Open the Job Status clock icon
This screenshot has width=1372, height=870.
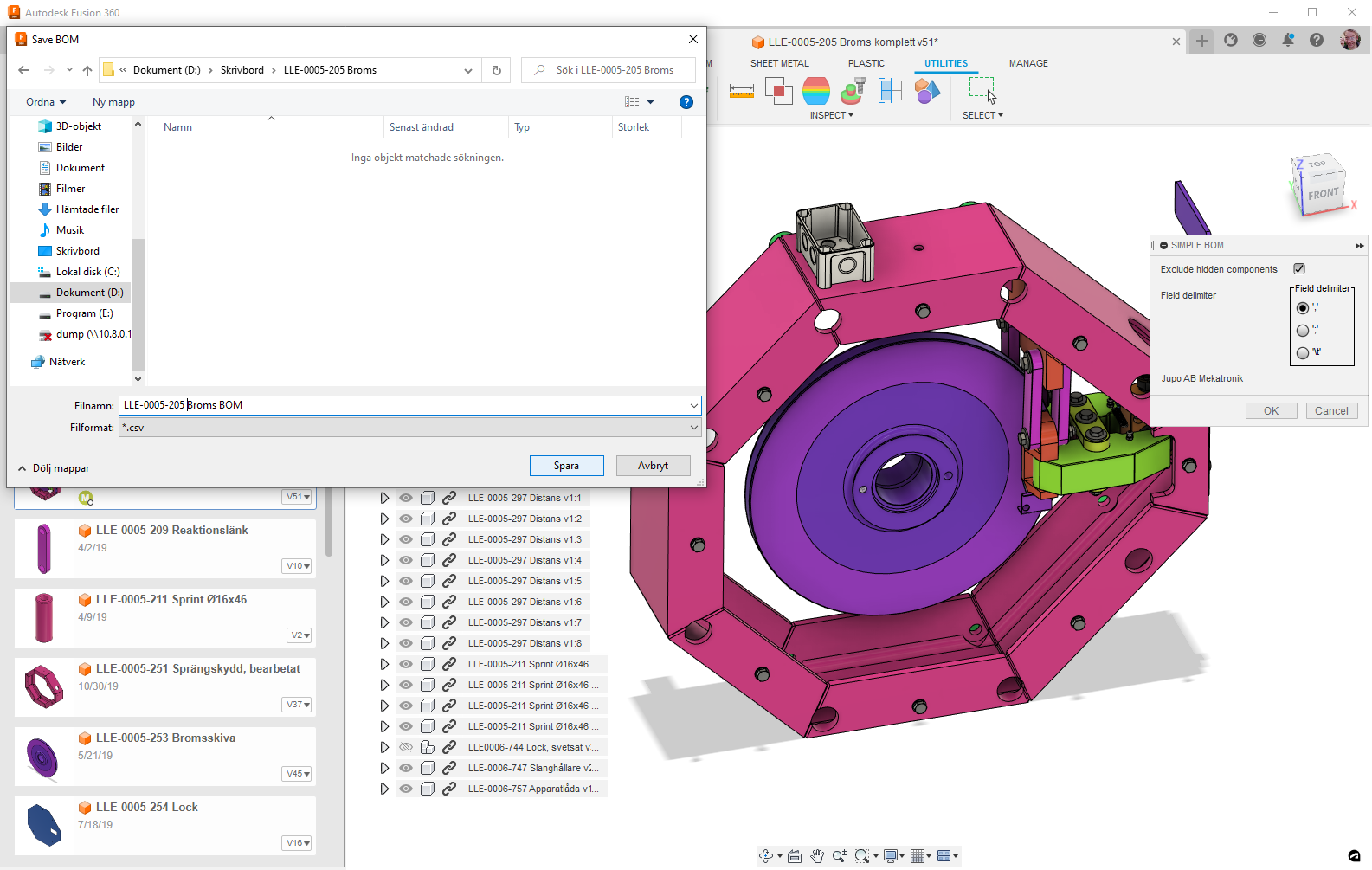pos(1259,41)
